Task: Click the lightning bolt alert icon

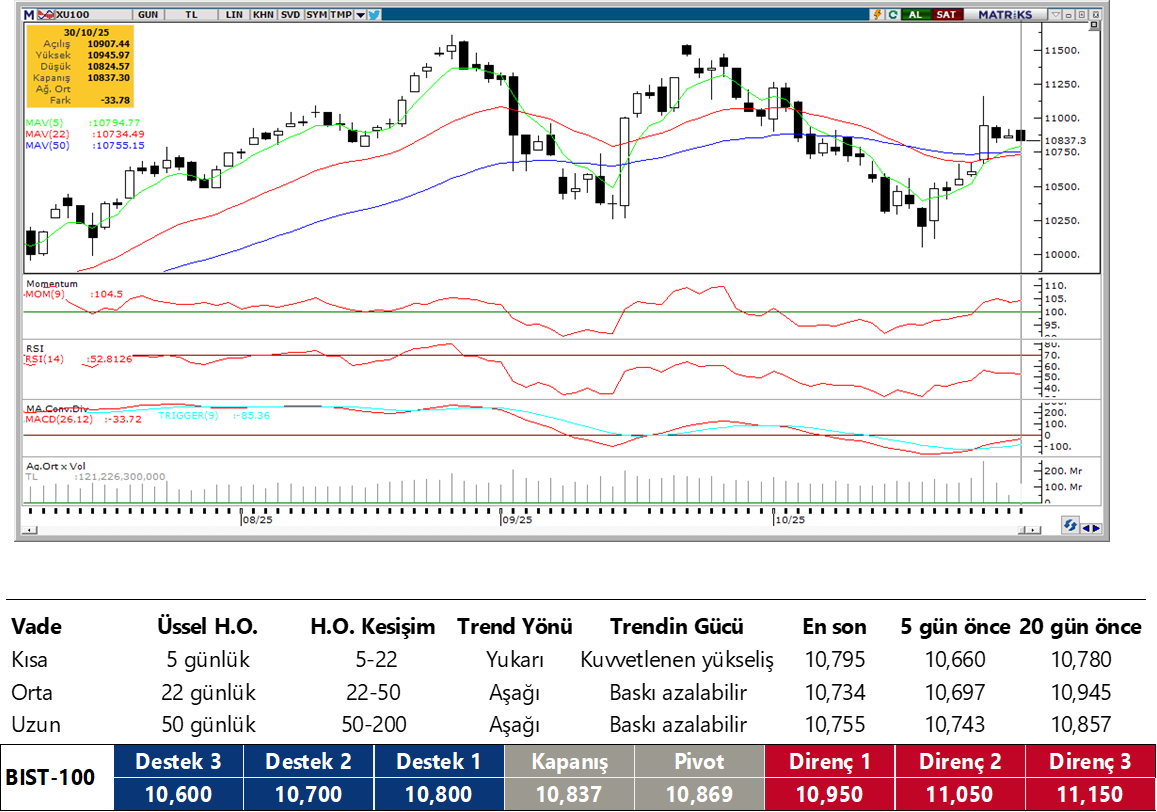Action: [x=877, y=15]
